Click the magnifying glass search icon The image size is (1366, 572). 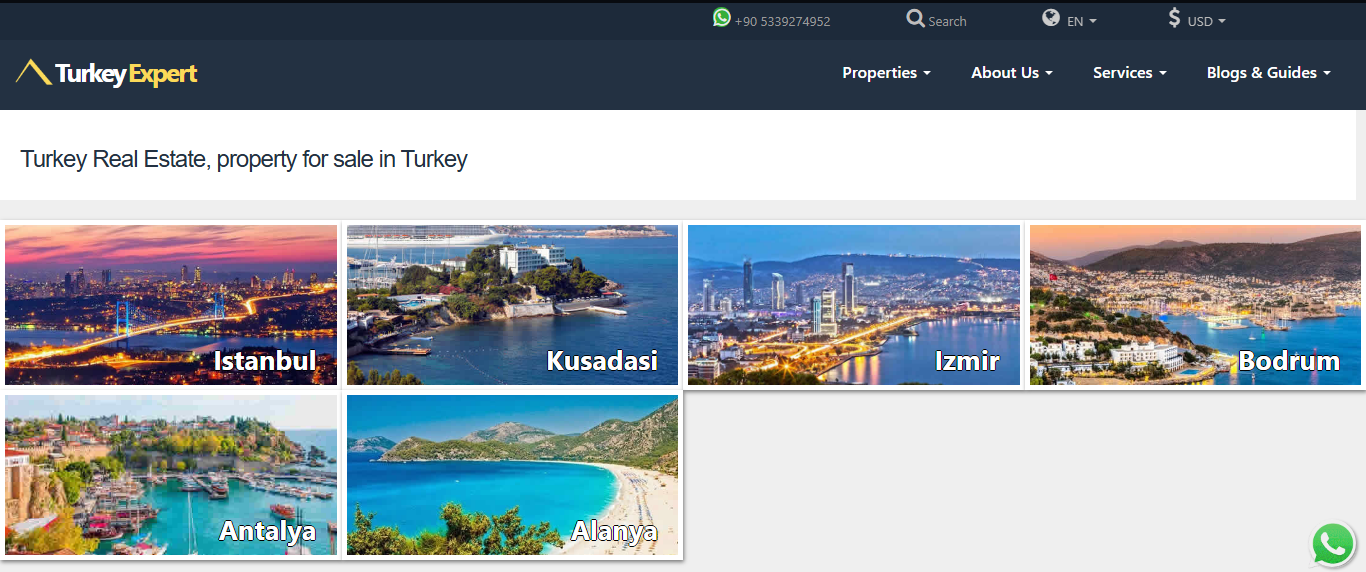click(x=915, y=19)
